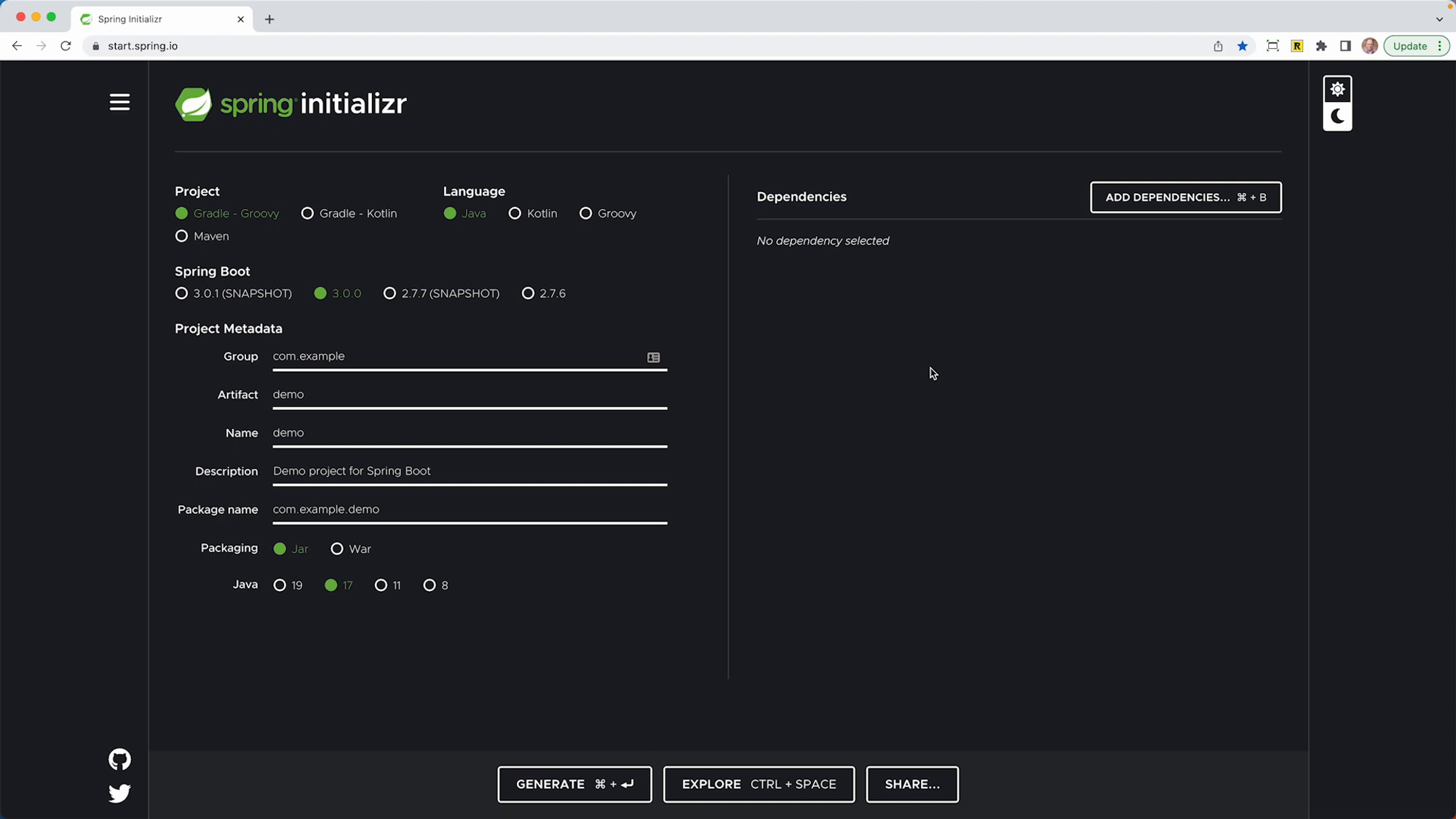
Task: Choose Kotlin as the language
Action: pos(515,213)
